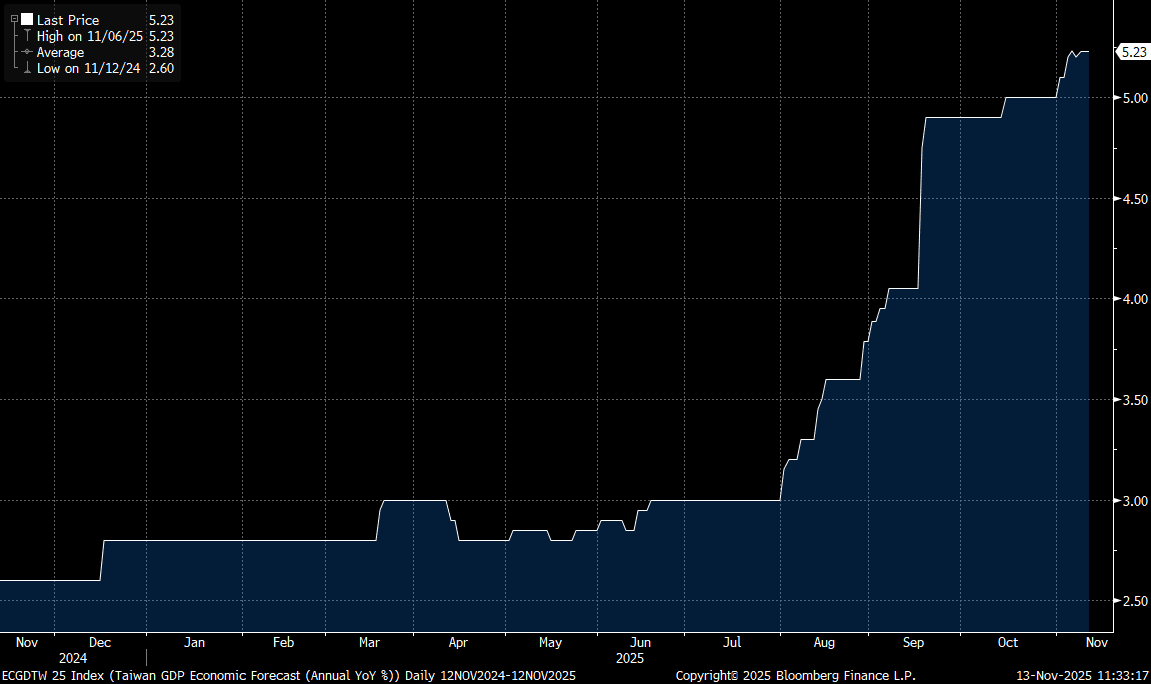Image resolution: width=1151 pixels, height=684 pixels.
Task: Click the 5.00 y-axis label
Action: click(1135, 98)
